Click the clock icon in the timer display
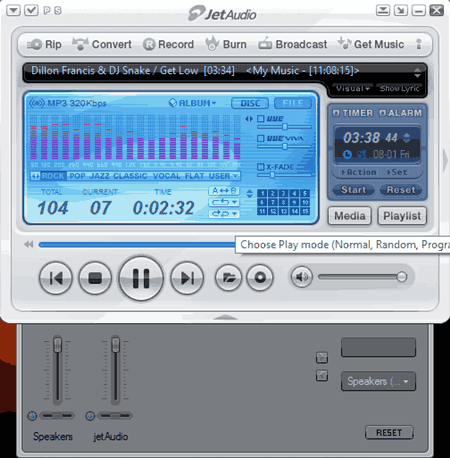The image size is (450, 458). coord(347,154)
